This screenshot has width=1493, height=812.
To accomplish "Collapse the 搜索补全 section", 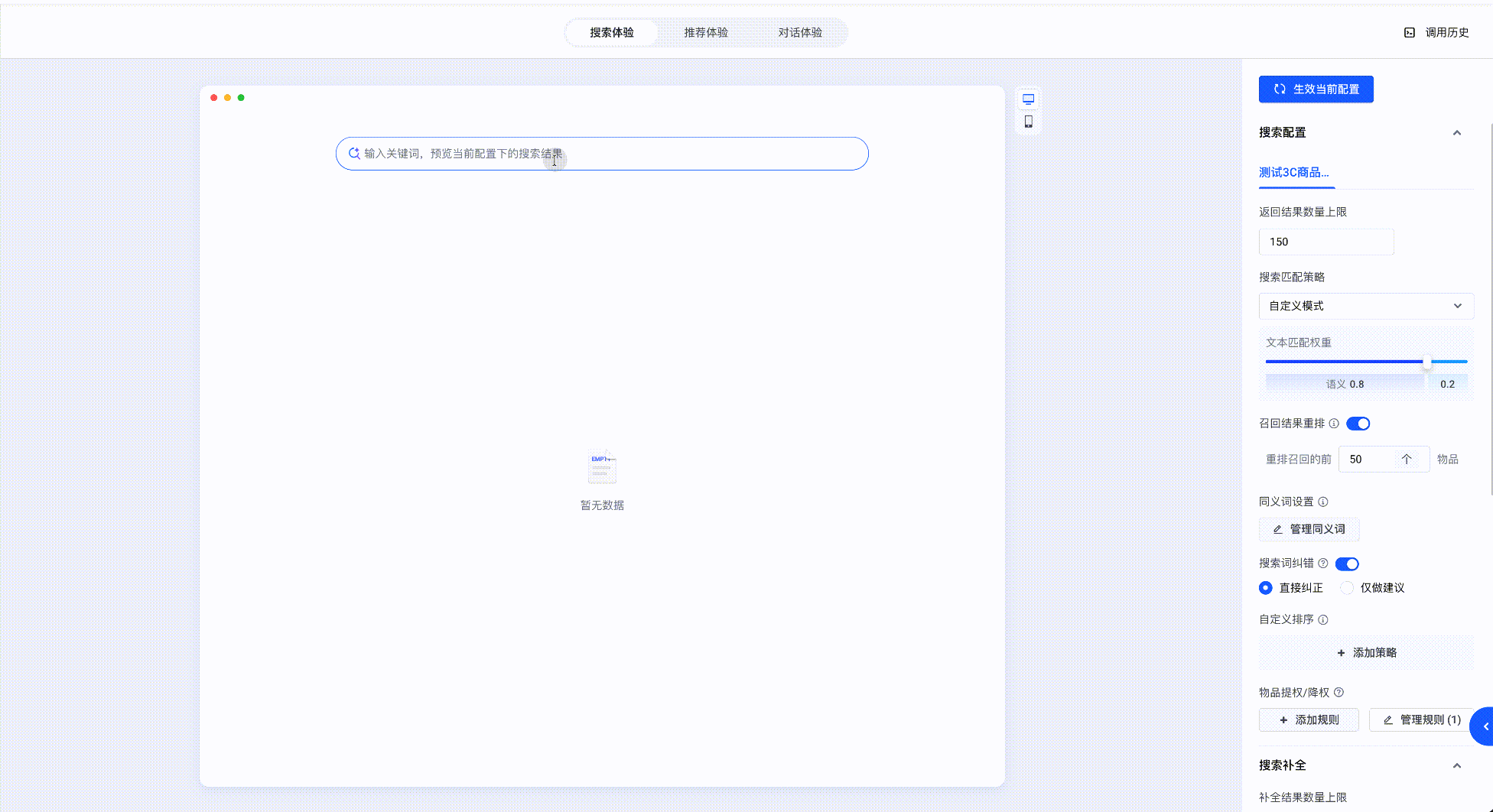I will (1457, 765).
